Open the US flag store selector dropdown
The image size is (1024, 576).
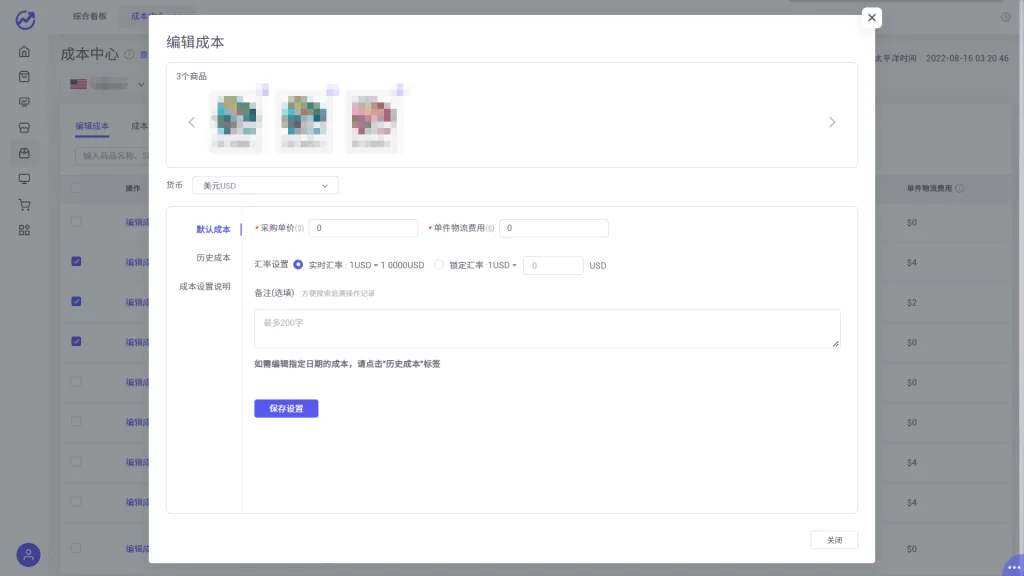click(x=107, y=84)
